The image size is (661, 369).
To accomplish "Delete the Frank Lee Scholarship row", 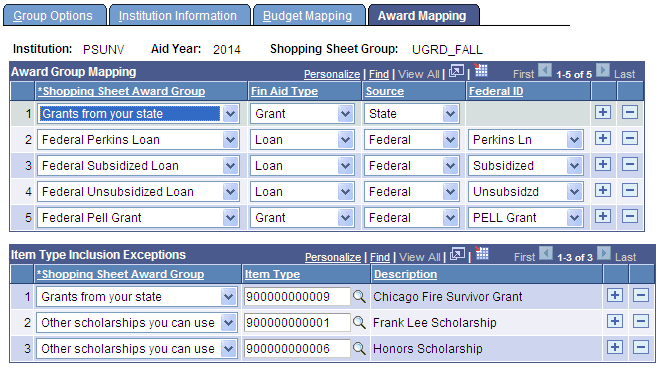I will 641,322.
